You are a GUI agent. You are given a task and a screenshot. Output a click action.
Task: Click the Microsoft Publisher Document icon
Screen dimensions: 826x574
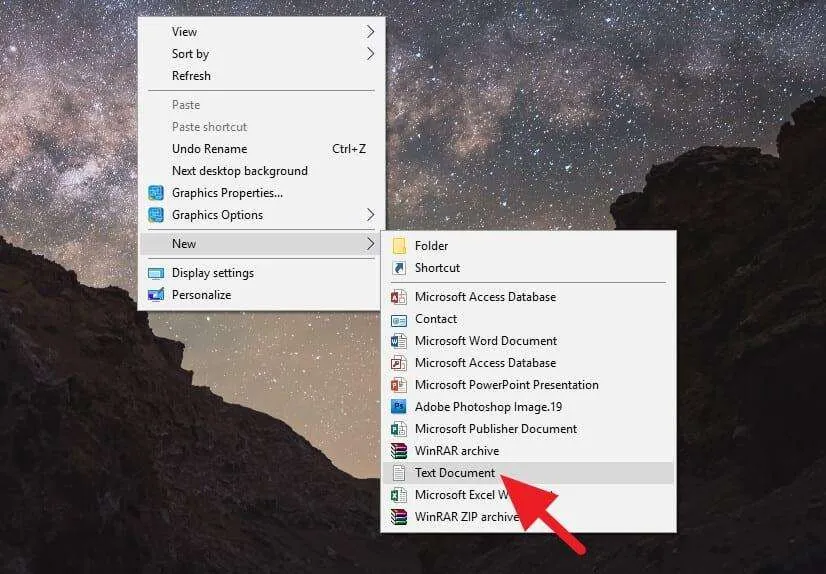click(399, 429)
